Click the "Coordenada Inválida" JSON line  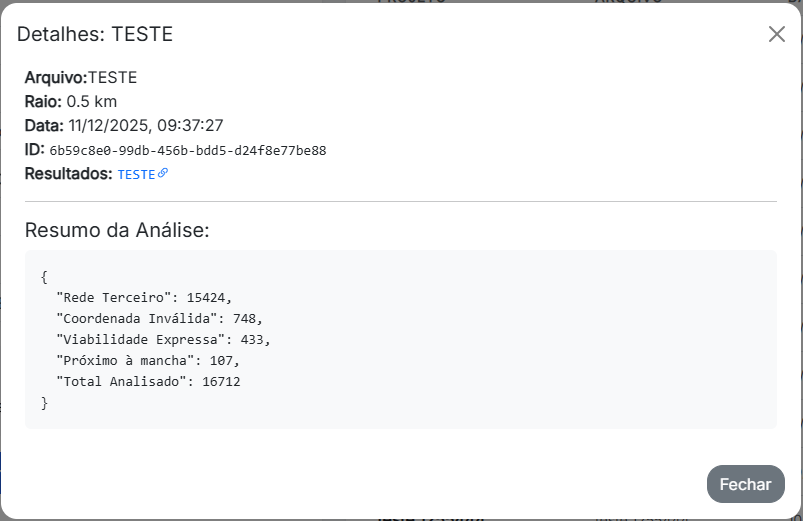(159, 318)
